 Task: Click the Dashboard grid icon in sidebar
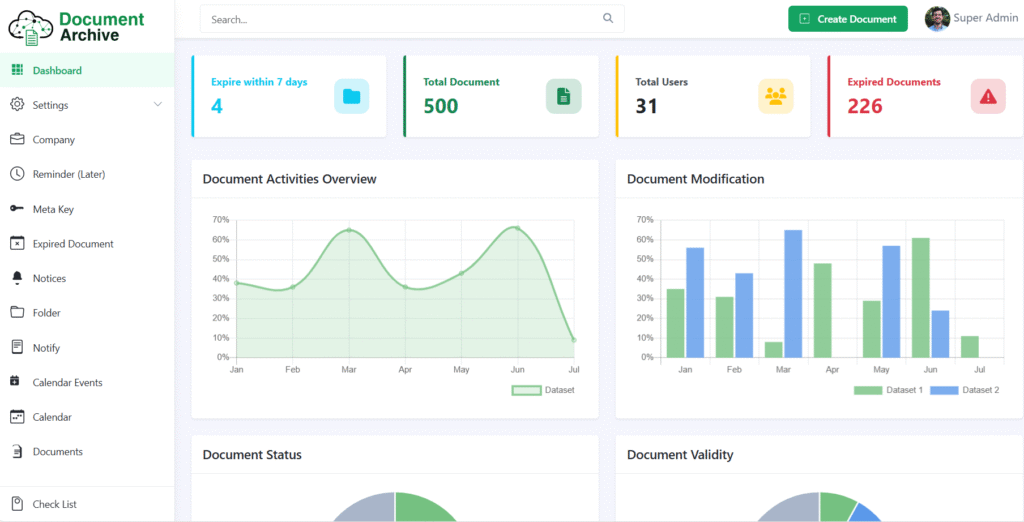[18, 70]
